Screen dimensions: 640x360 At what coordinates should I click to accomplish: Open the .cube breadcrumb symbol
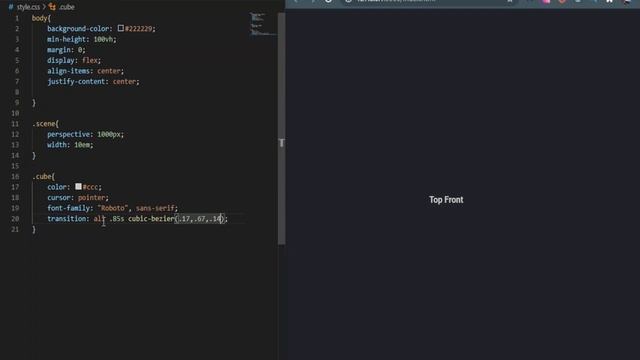67,7
